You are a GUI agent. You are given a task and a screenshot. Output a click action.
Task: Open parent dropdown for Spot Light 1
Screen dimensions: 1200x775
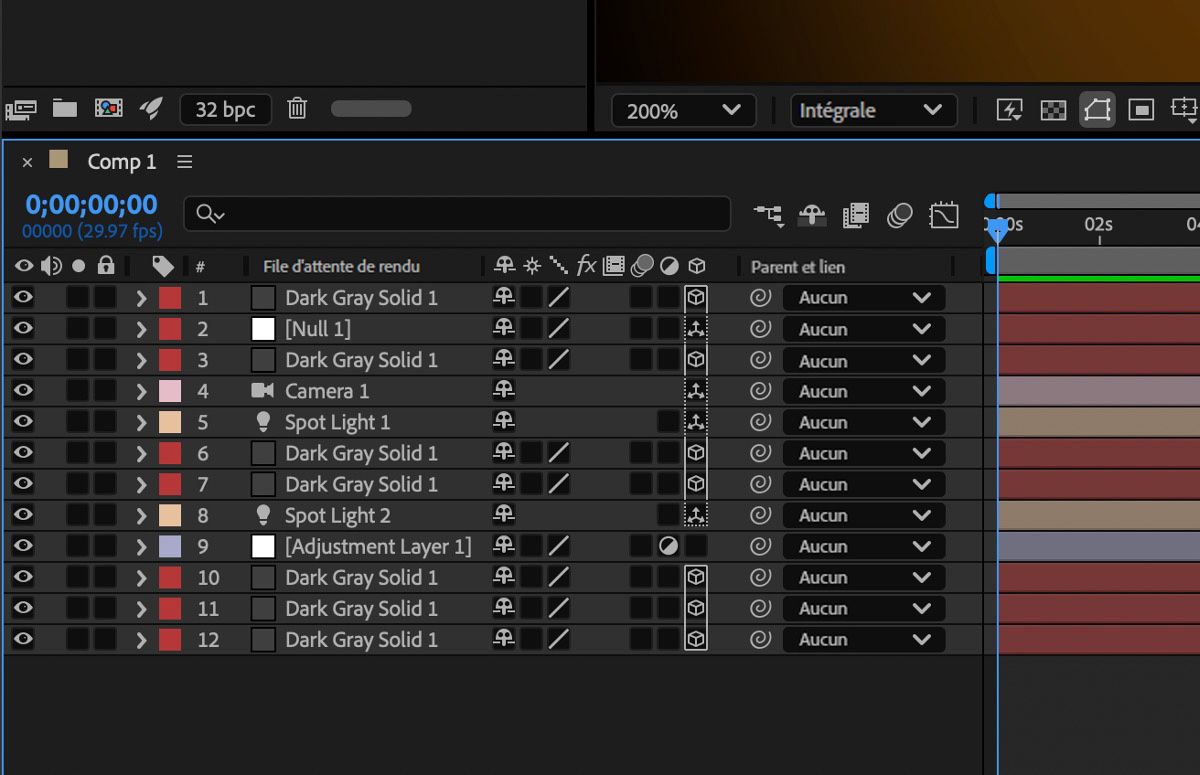pos(863,422)
